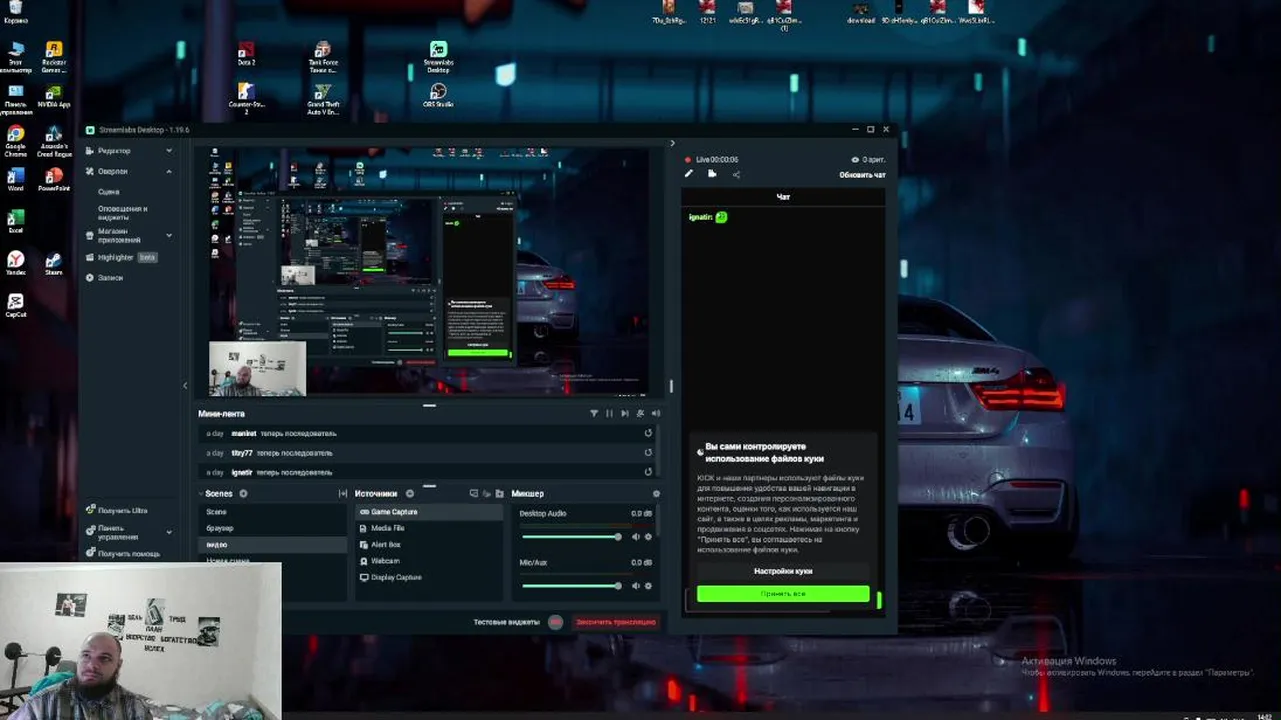The width and height of the screenshot is (1281, 720).
Task: Collapse chat panel arrow at top
Action: pos(672,143)
